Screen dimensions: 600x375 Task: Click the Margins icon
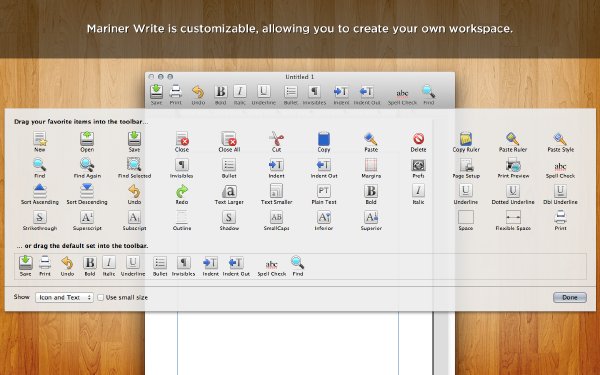pyautogui.click(x=371, y=165)
